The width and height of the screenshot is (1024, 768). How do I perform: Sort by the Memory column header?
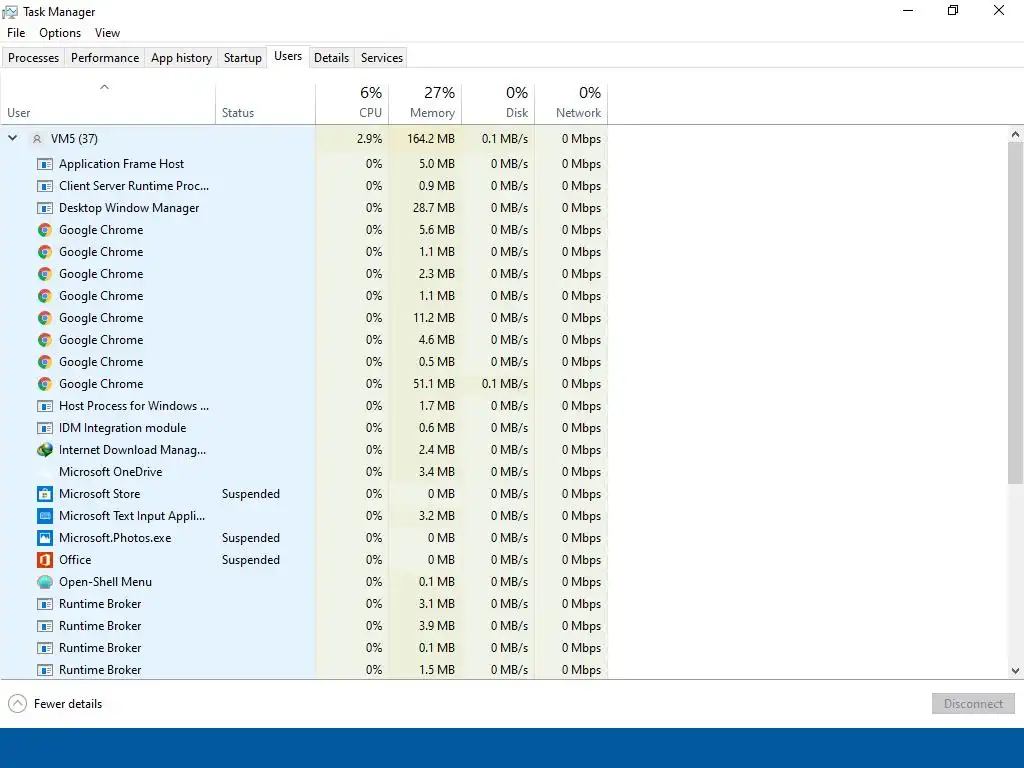425,103
